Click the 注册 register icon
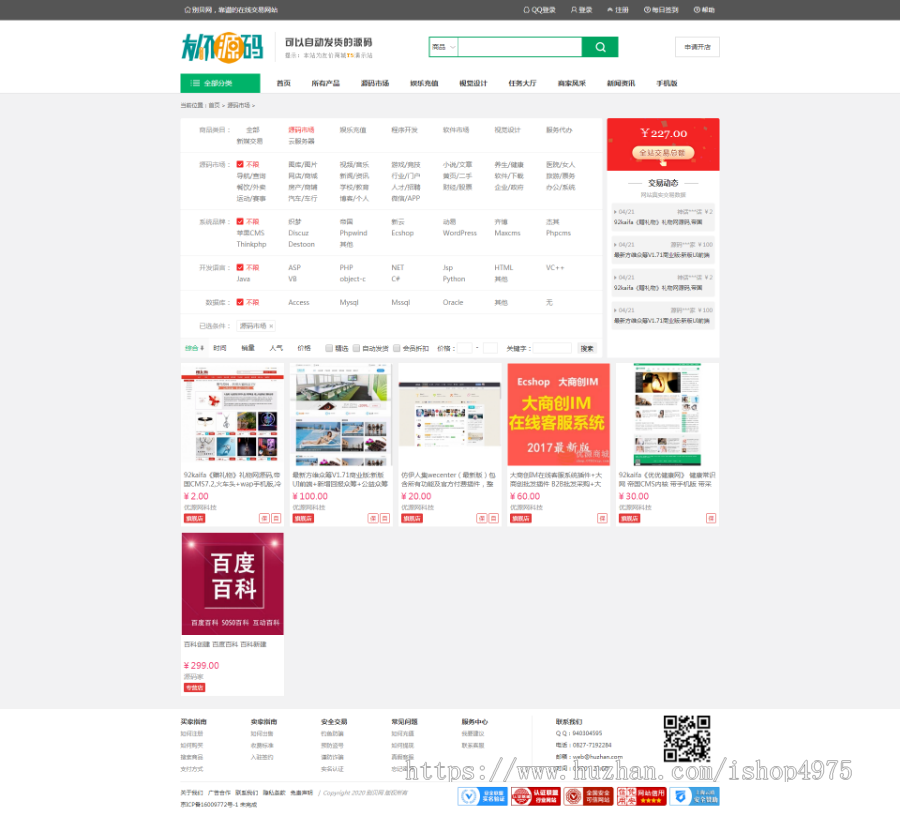Image resolution: width=900 pixels, height=815 pixels. [610, 10]
